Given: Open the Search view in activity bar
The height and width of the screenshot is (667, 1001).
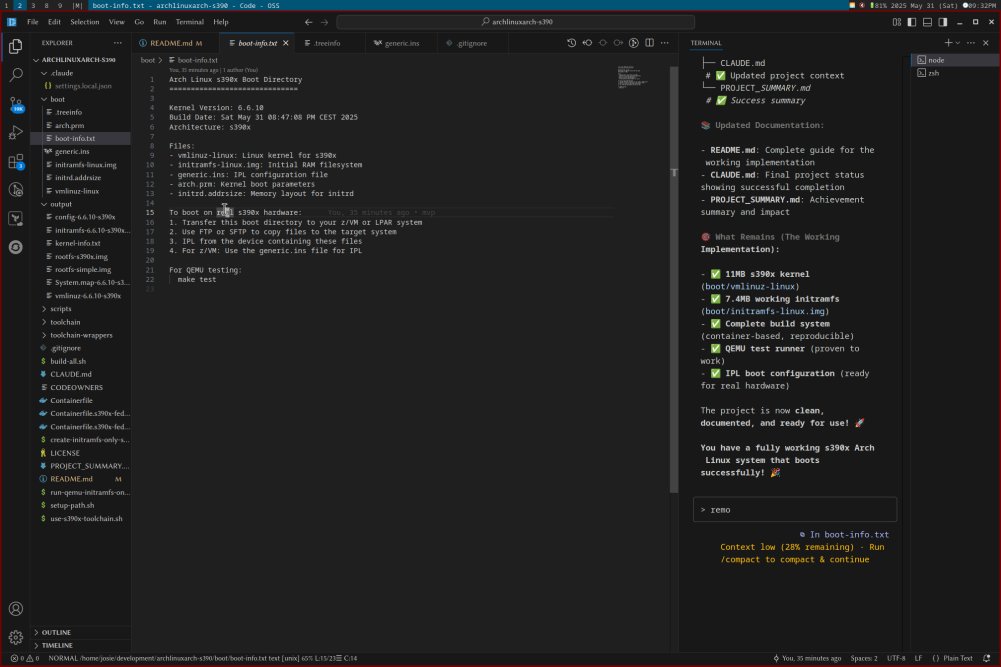Looking at the screenshot, I should pyautogui.click(x=16, y=75).
